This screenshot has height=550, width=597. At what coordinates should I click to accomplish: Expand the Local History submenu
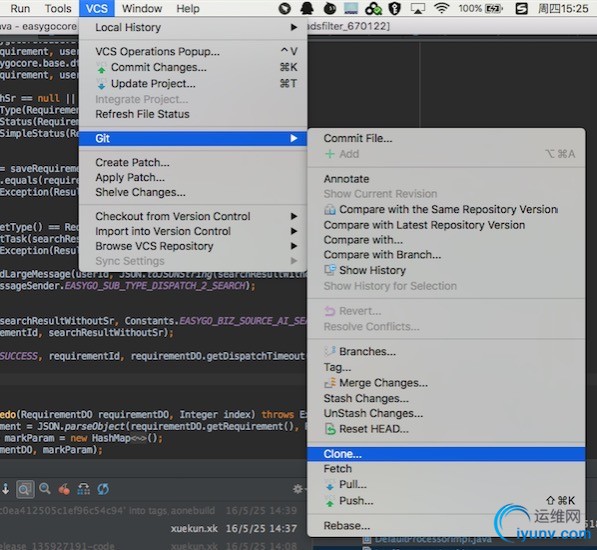(193, 27)
